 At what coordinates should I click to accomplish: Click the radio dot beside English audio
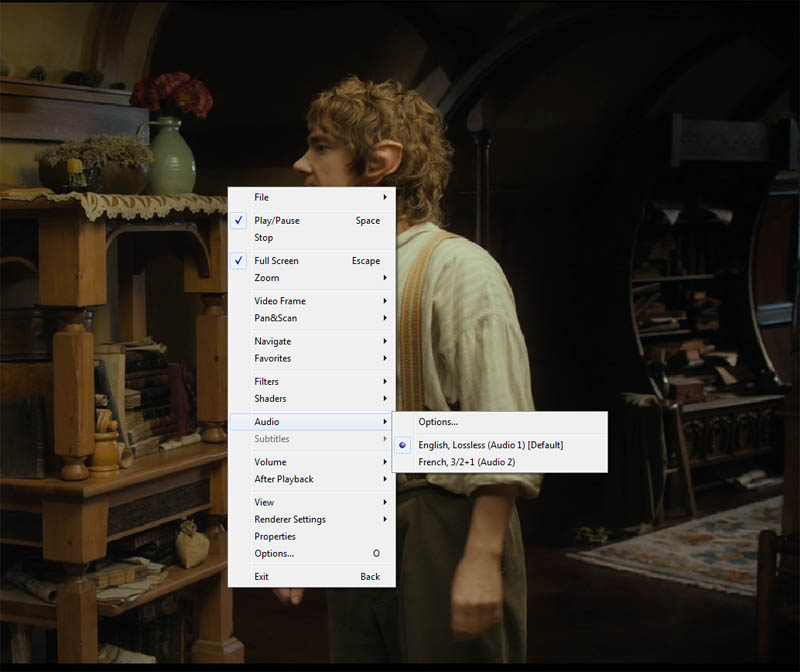403,445
